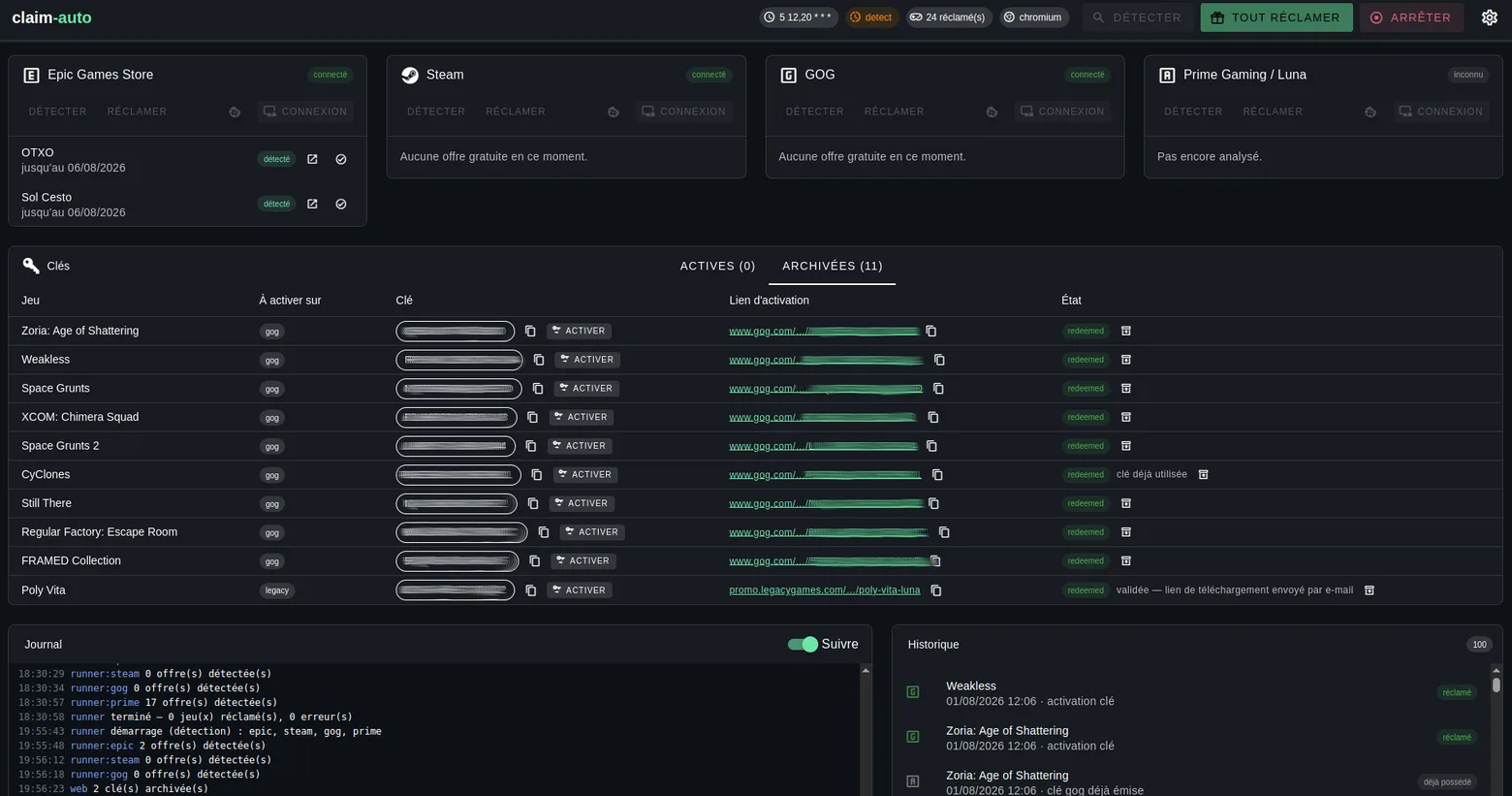
Task: Open the promo.legacygames.com poly-vita-luna link
Action: (x=825, y=590)
